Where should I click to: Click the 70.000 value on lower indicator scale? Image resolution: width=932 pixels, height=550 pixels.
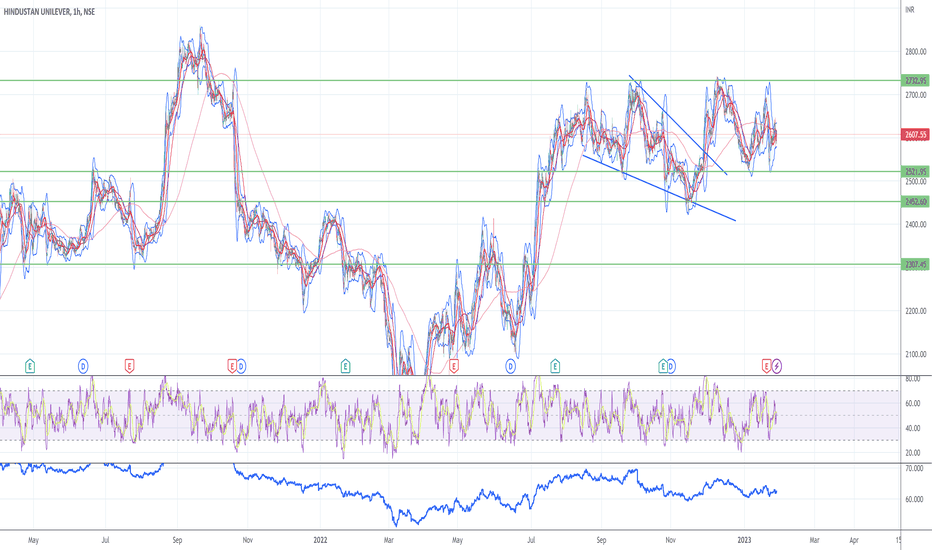(914, 469)
